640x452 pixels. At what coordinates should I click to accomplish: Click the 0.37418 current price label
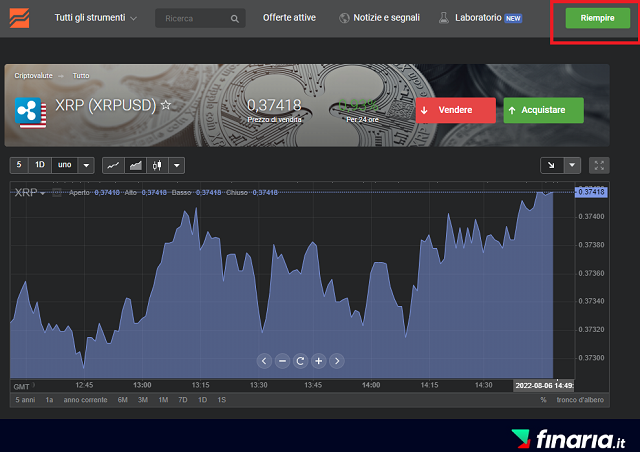591,192
